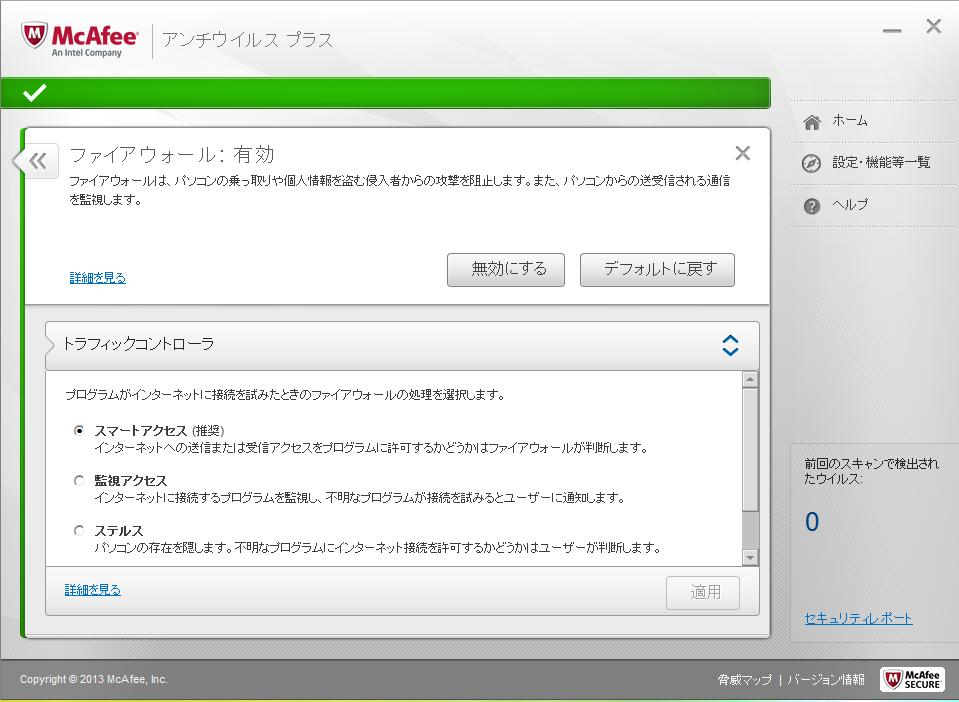Open 設定・機能等一覧 from the side menu
959x702 pixels.
[x=881, y=162]
